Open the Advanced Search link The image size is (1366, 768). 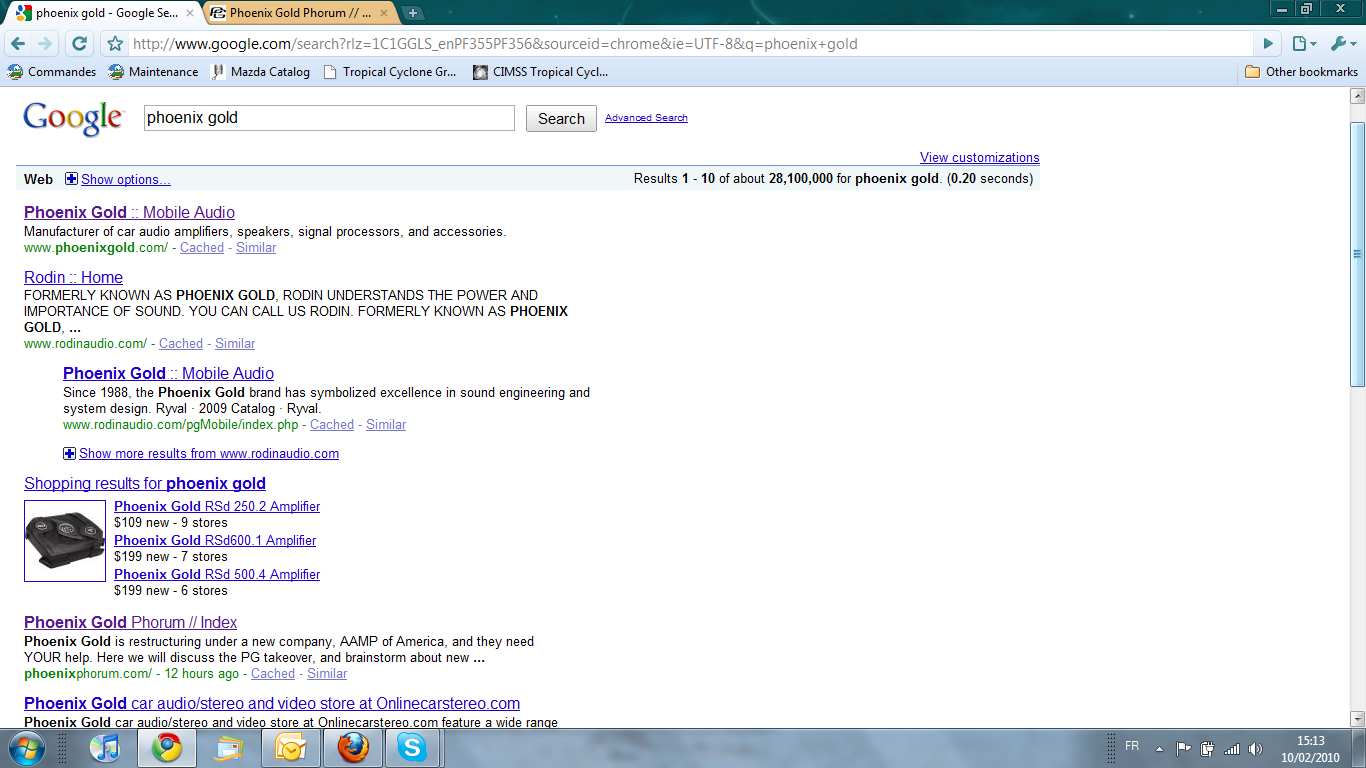coord(646,118)
